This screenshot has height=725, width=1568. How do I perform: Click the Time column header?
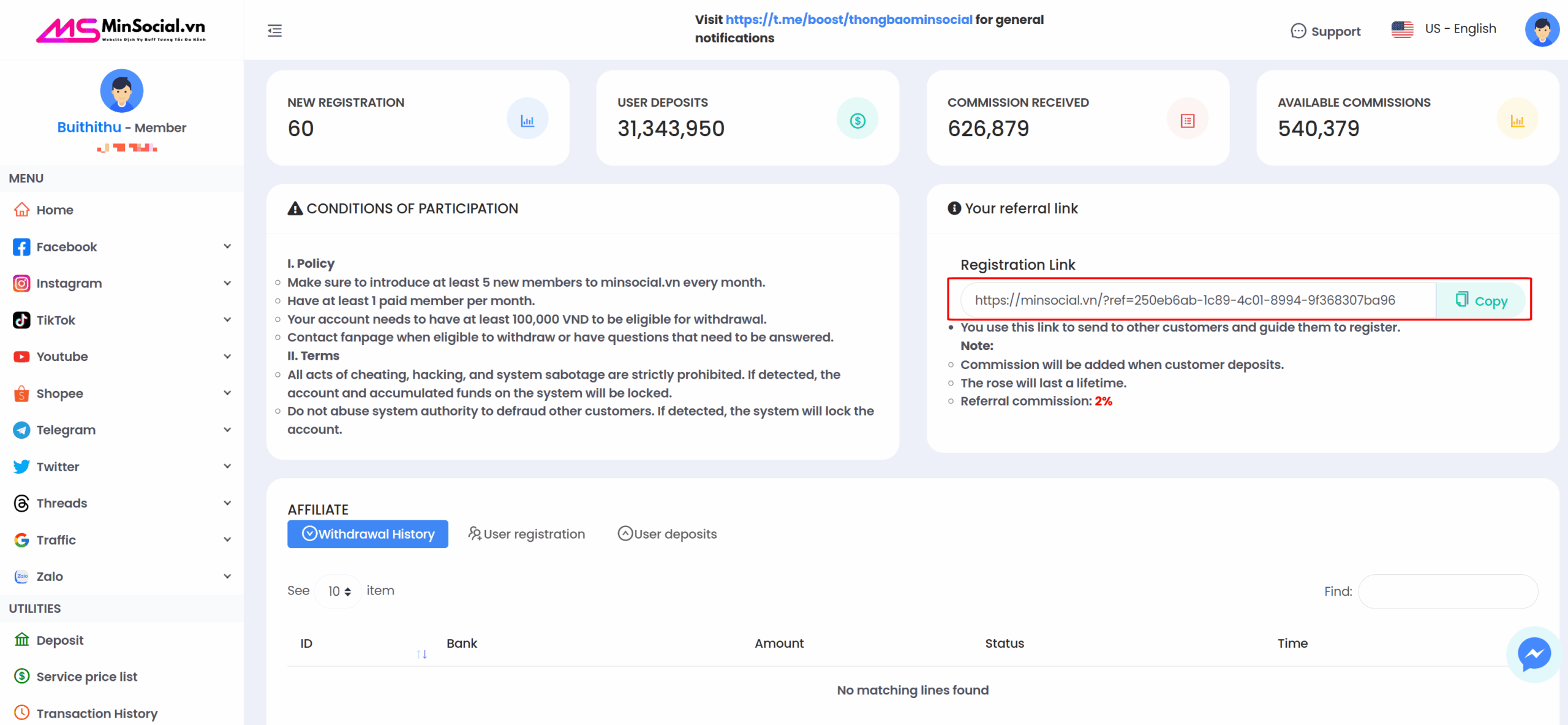point(1292,643)
